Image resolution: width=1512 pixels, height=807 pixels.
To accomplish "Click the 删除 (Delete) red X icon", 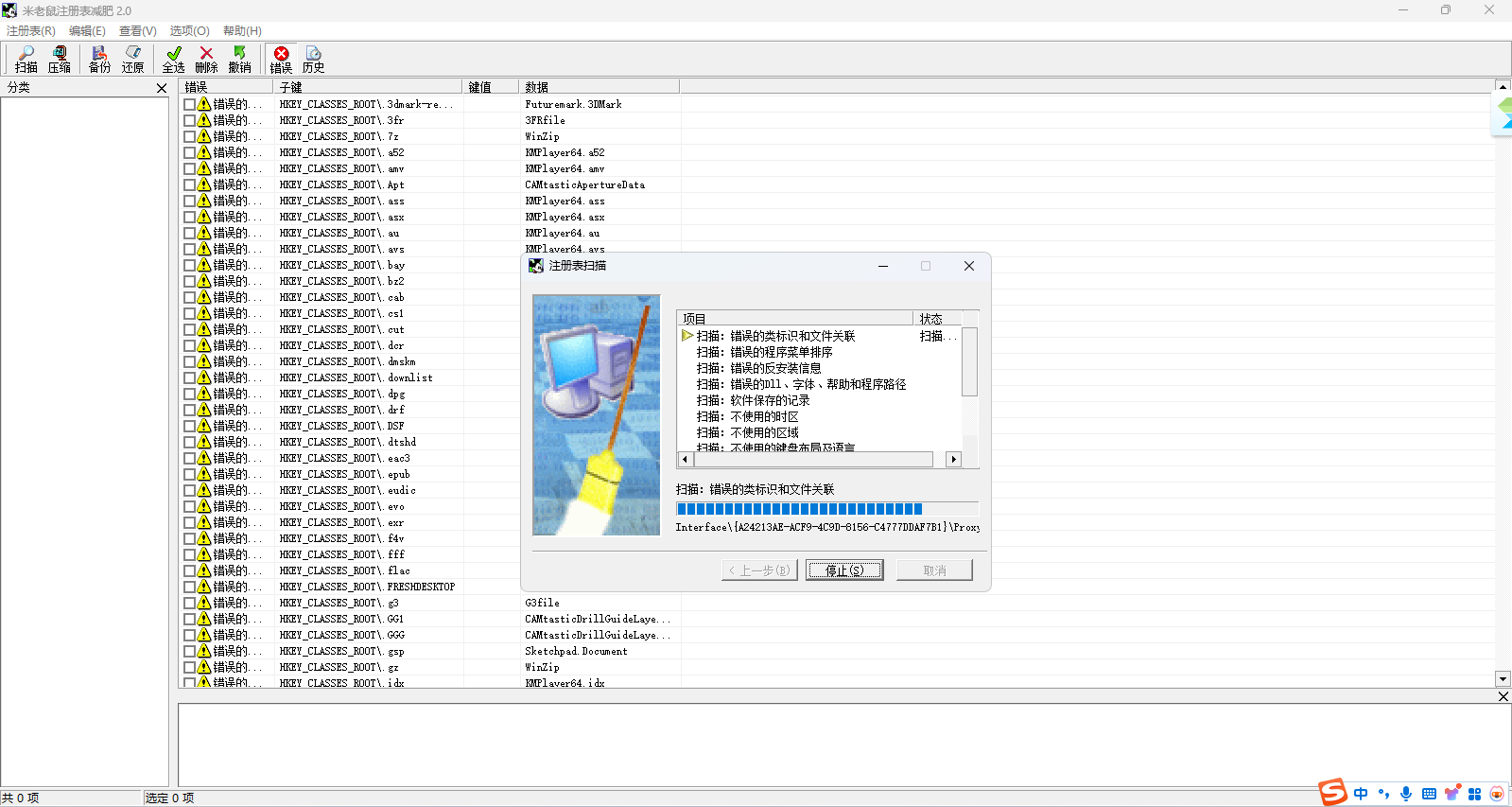I will click(x=206, y=59).
